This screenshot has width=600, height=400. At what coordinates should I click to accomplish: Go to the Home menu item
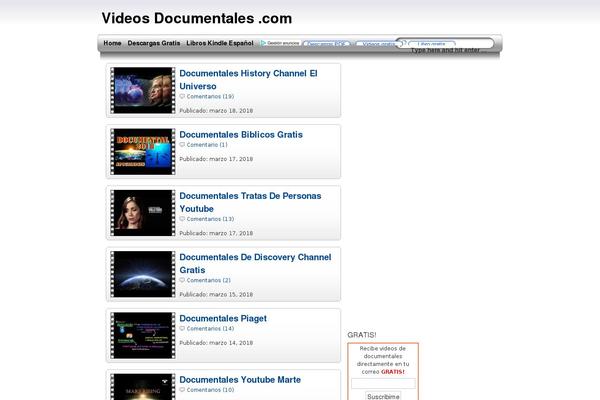[112, 43]
